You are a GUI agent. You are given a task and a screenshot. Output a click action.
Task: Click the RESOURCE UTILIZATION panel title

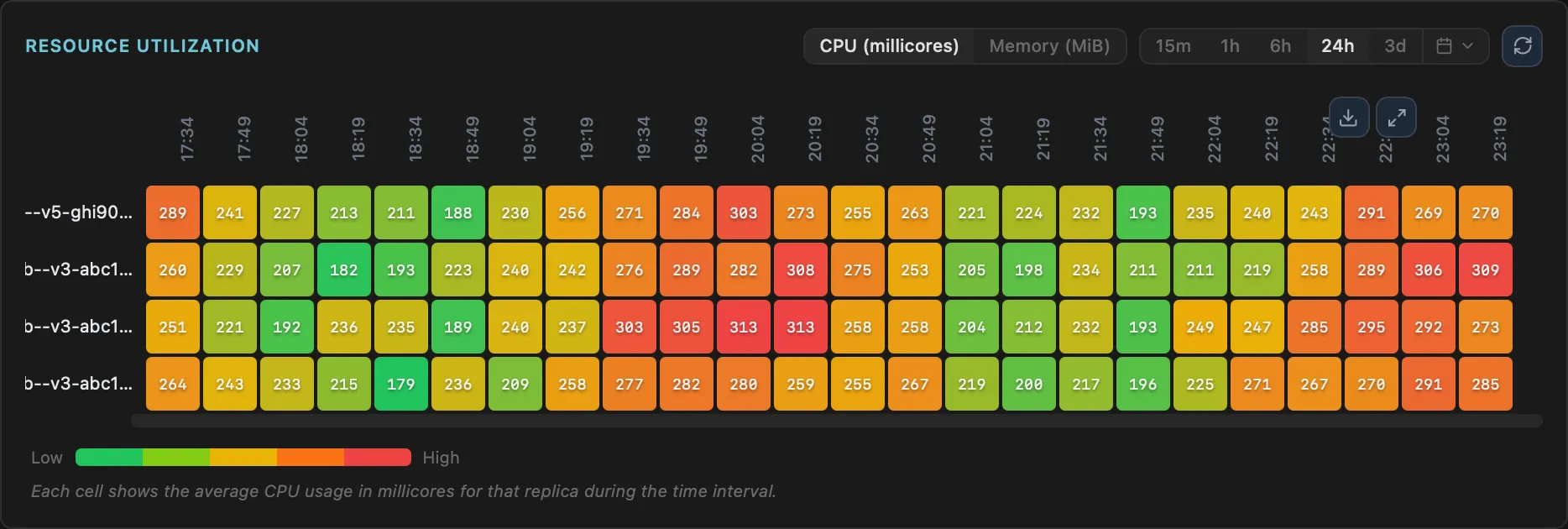[x=141, y=45]
